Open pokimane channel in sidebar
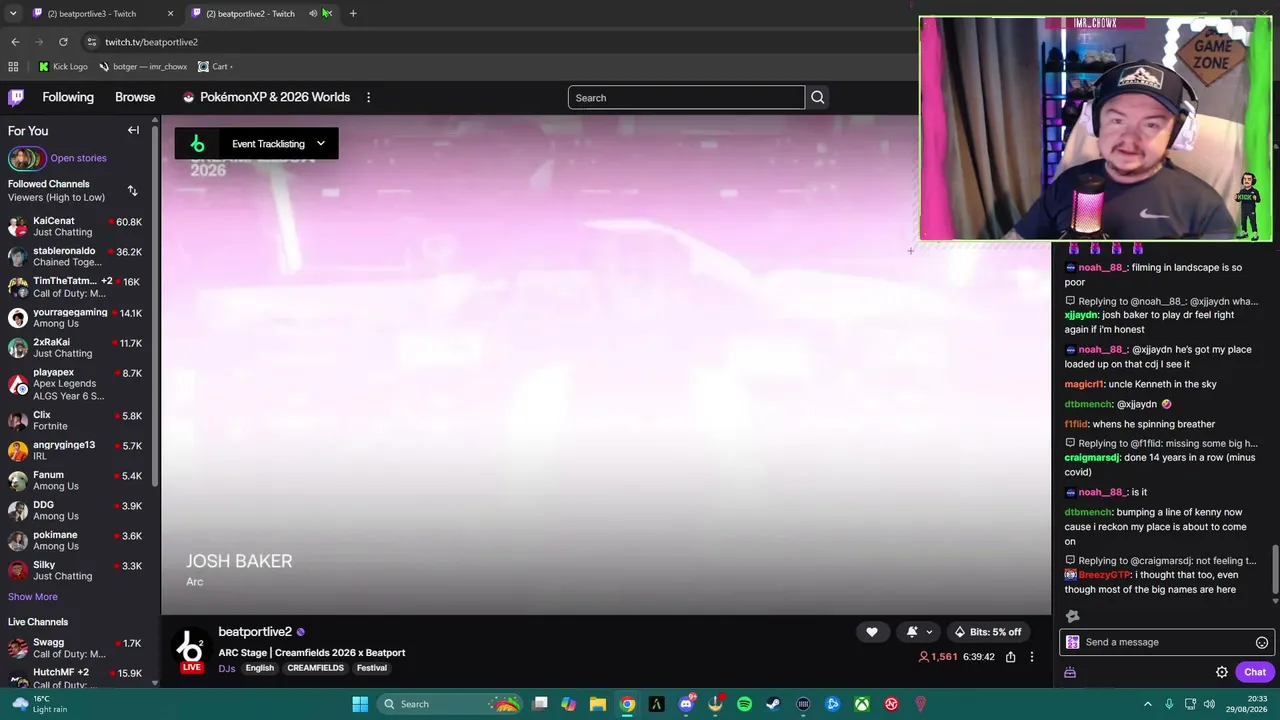The width and height of the screenshot is (1280, 720). (76, 540)
